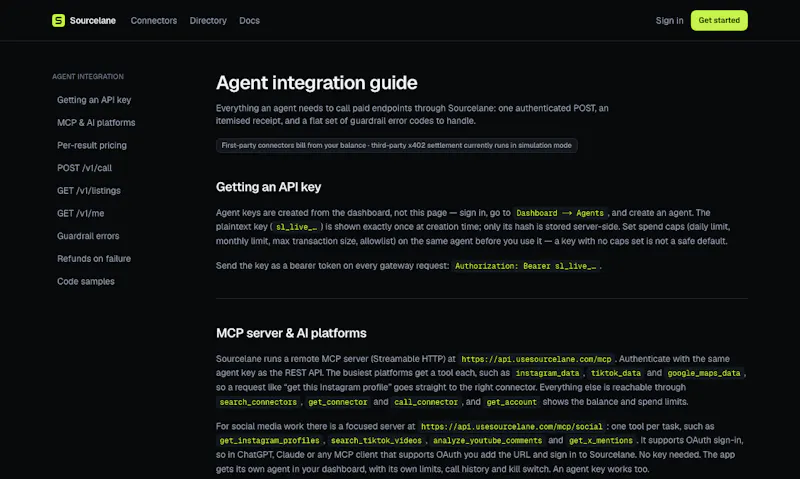Screen dimensions: 800x479
Task: Select MCP & AI platforms sidebar link
Action: [96, 122]
